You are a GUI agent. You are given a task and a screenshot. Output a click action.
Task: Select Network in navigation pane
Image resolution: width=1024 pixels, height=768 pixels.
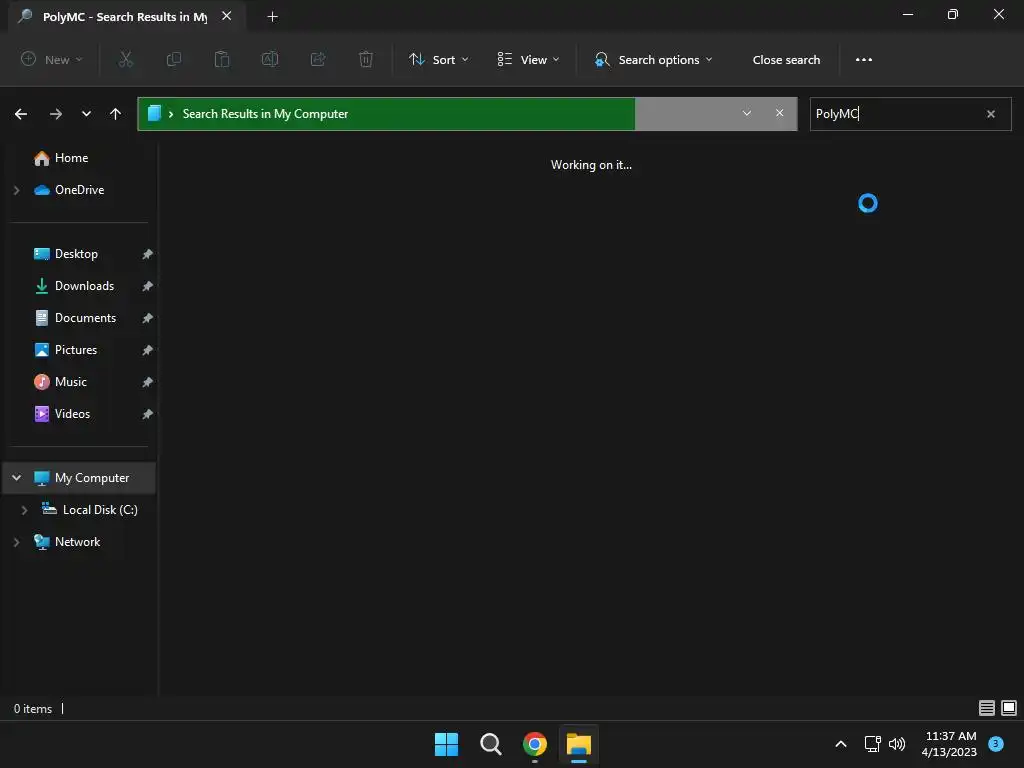67,541
